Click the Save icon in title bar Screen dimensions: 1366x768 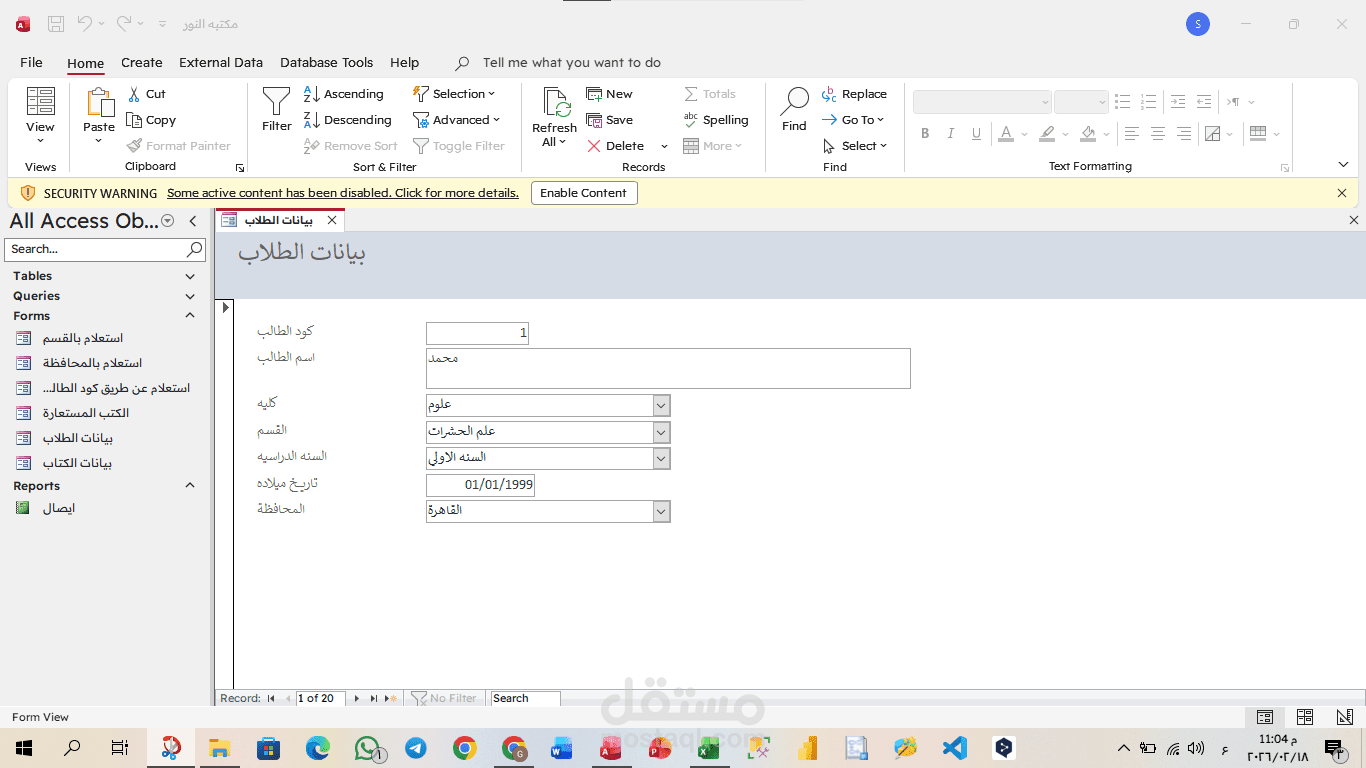[56, 23]
